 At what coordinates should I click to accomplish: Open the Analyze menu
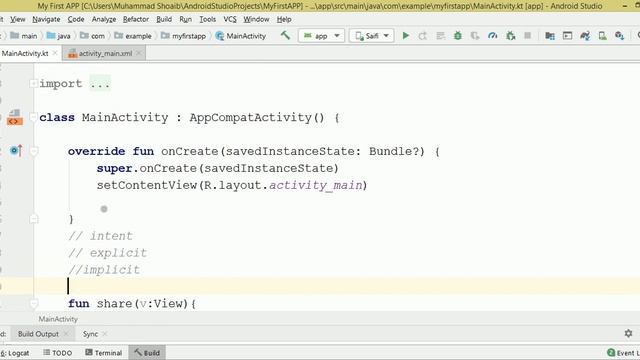pos(104,19)
